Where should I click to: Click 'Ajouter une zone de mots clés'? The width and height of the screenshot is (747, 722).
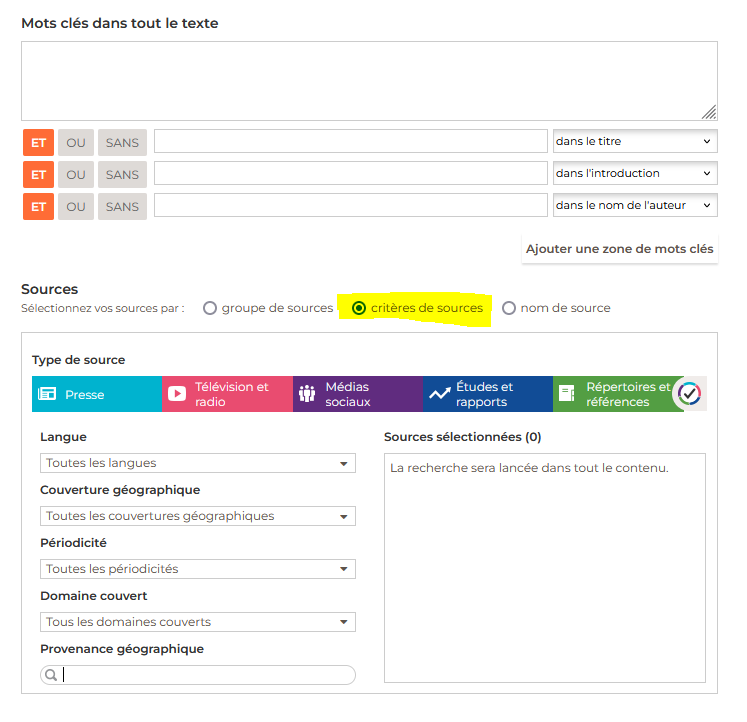click(x=620, y=249)
